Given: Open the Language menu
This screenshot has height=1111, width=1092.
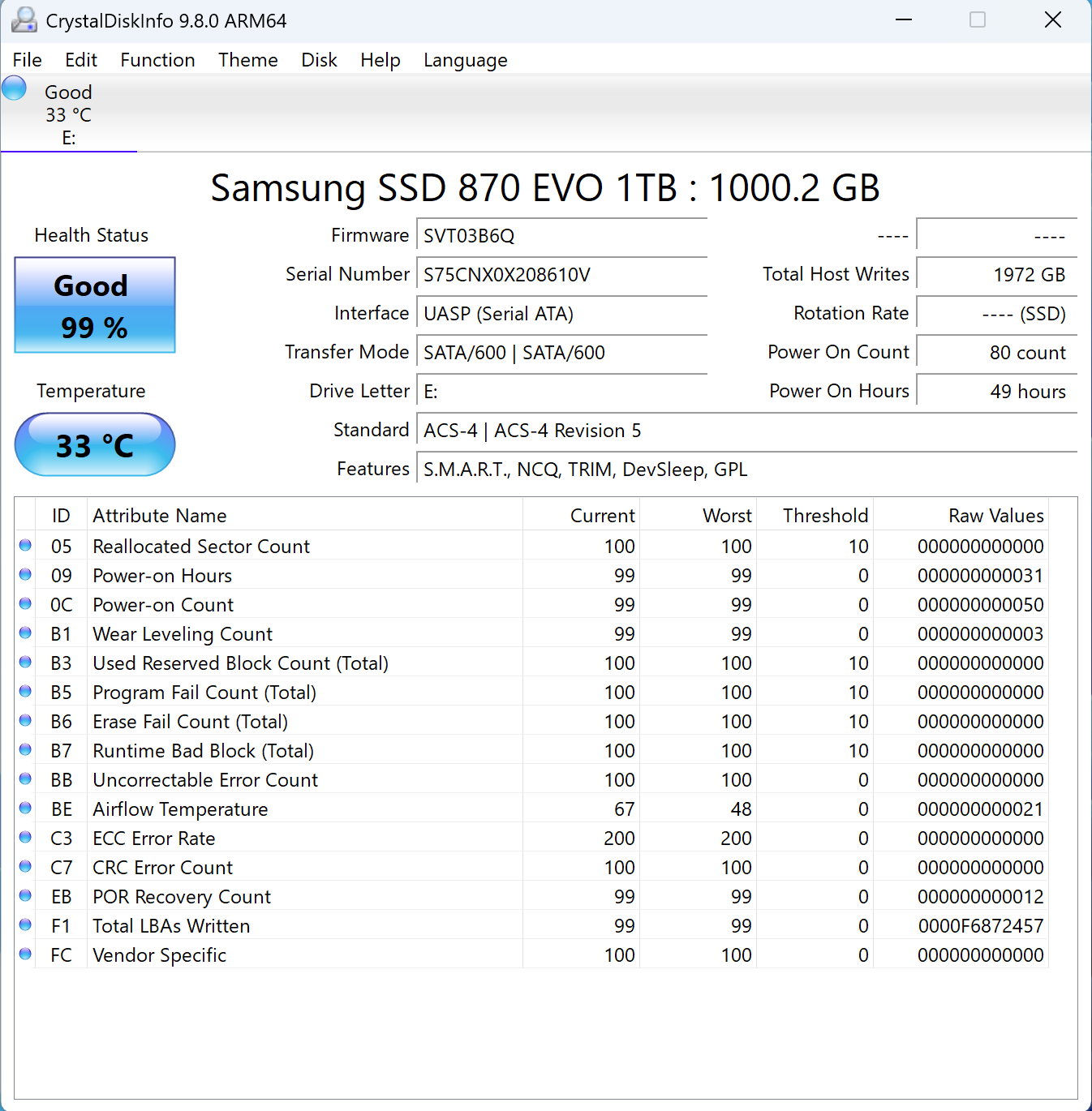Looking at the screenshot, I should coord(465,60).
